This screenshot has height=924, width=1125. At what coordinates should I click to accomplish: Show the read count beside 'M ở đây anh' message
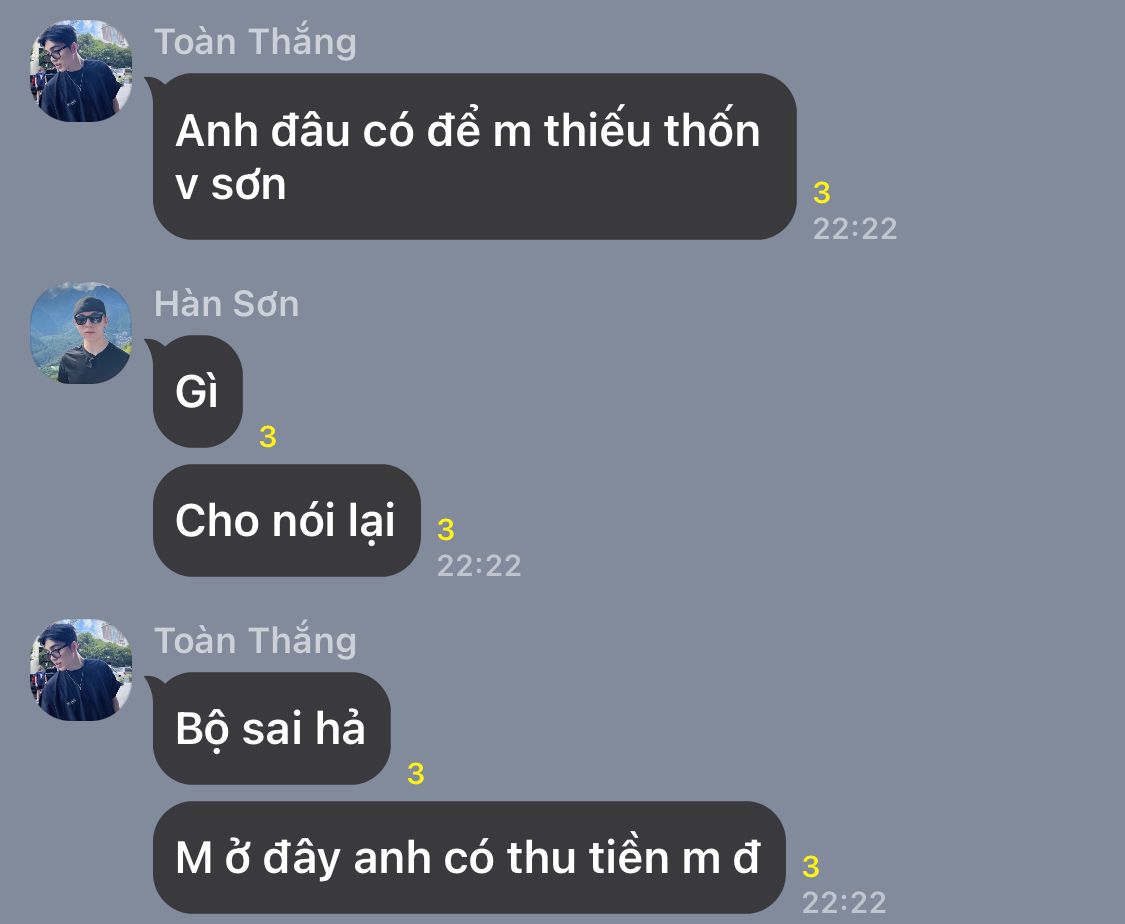tap(811, 867)
